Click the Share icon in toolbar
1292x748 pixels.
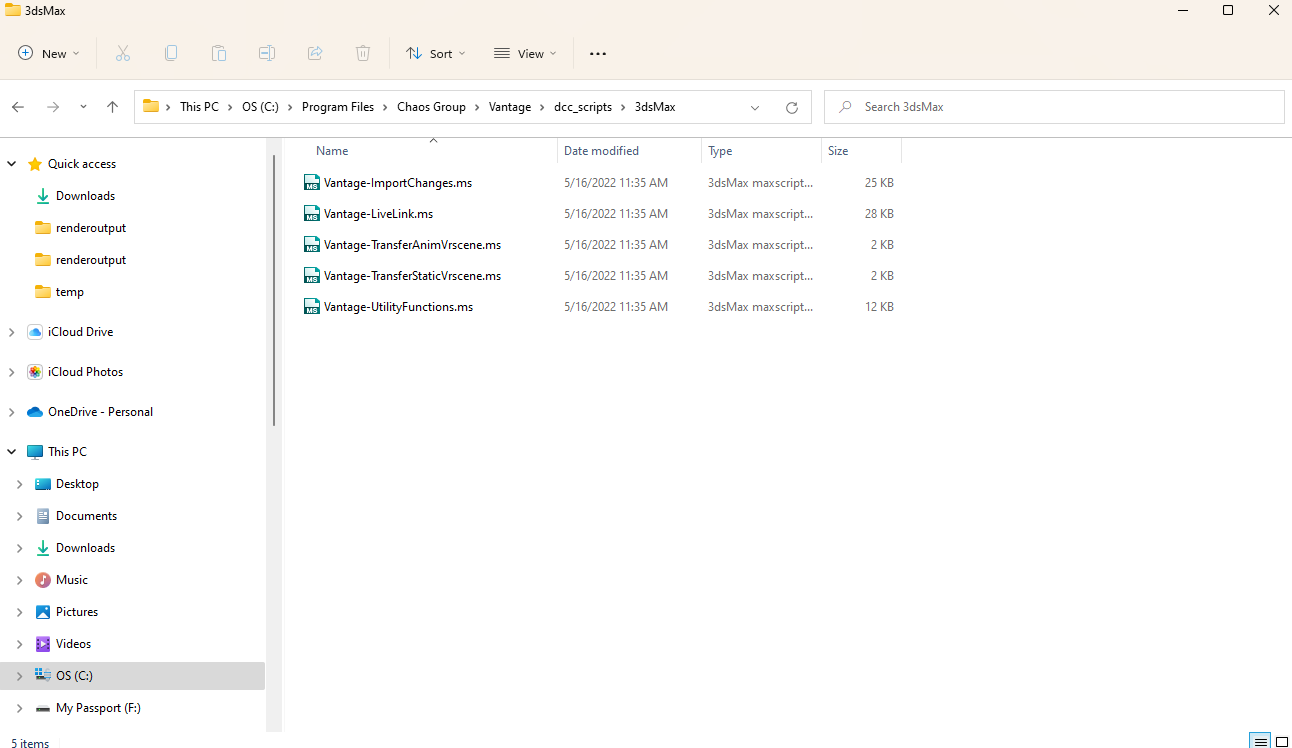click(x=315, y=54)
